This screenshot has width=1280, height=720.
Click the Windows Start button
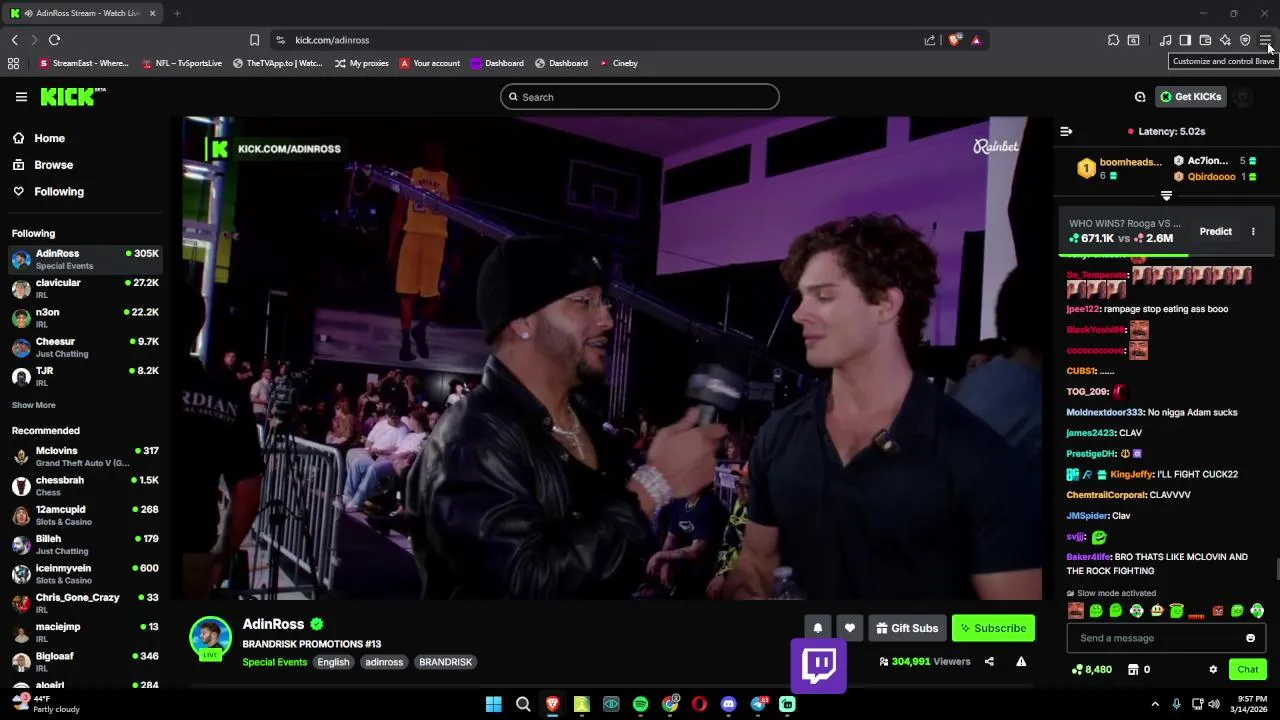click(493, 704)
